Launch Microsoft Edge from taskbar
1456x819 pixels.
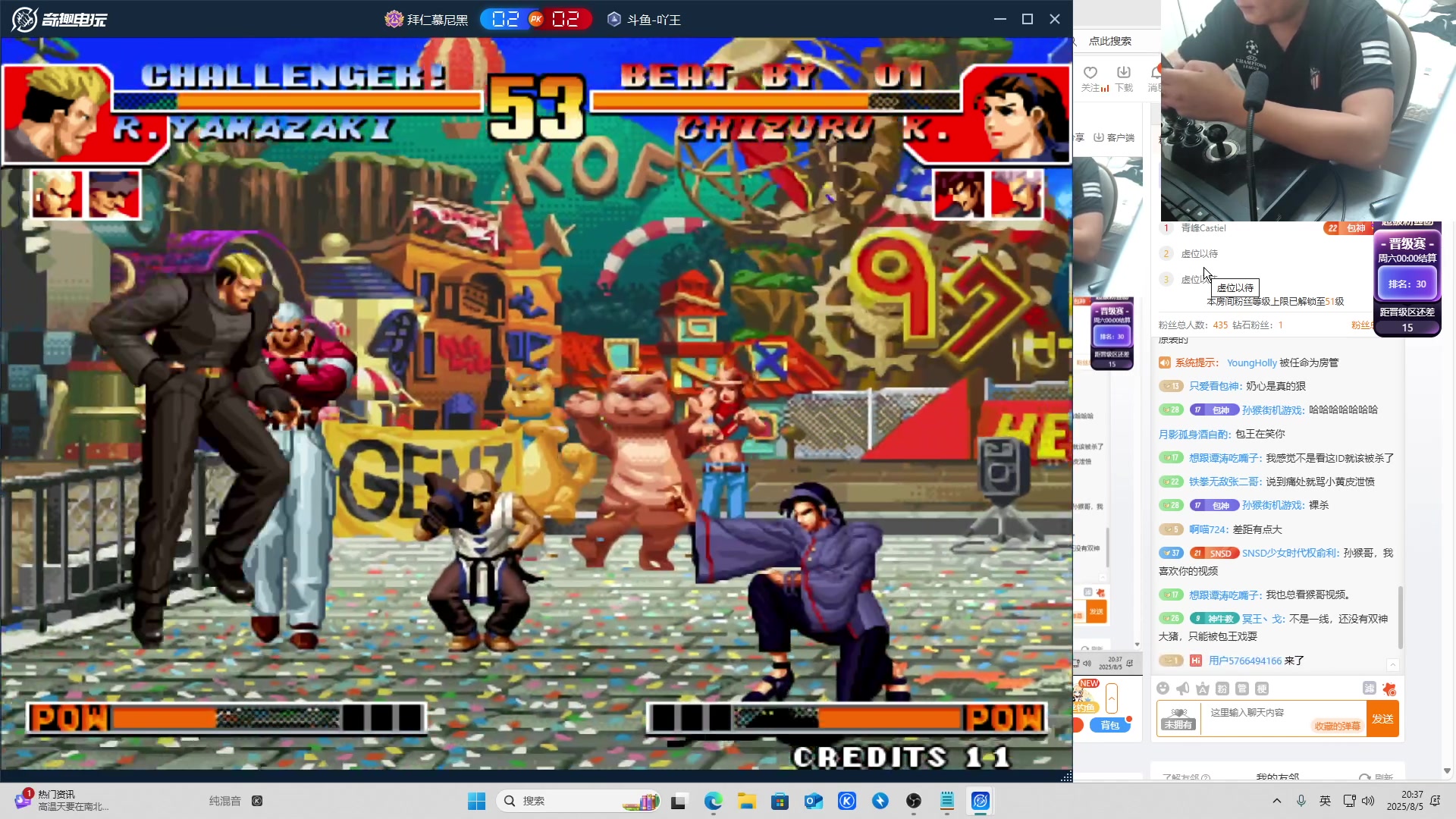(x=713, y=801)
